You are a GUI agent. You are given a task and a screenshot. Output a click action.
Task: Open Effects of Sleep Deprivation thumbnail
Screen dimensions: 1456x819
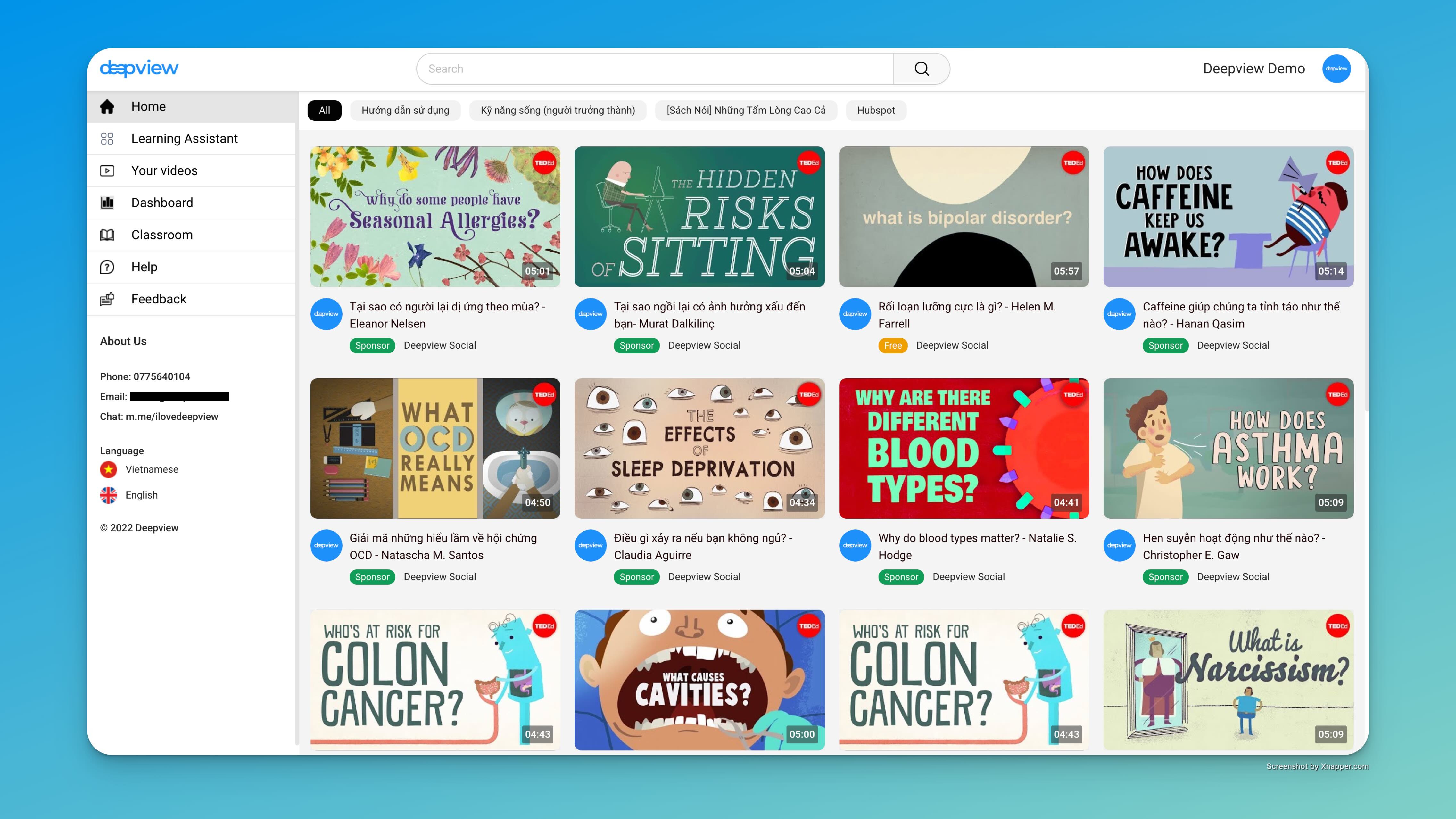(700, 448)
